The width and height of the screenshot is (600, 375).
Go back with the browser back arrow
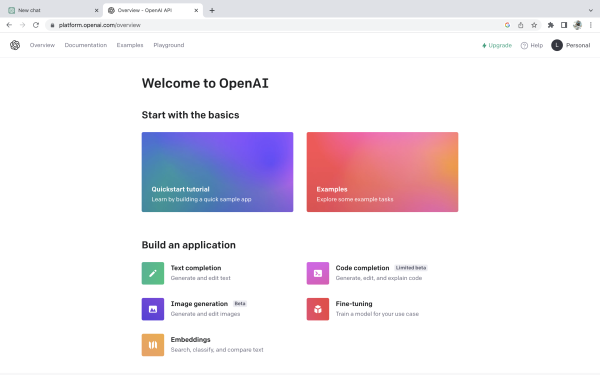(9, 25)
